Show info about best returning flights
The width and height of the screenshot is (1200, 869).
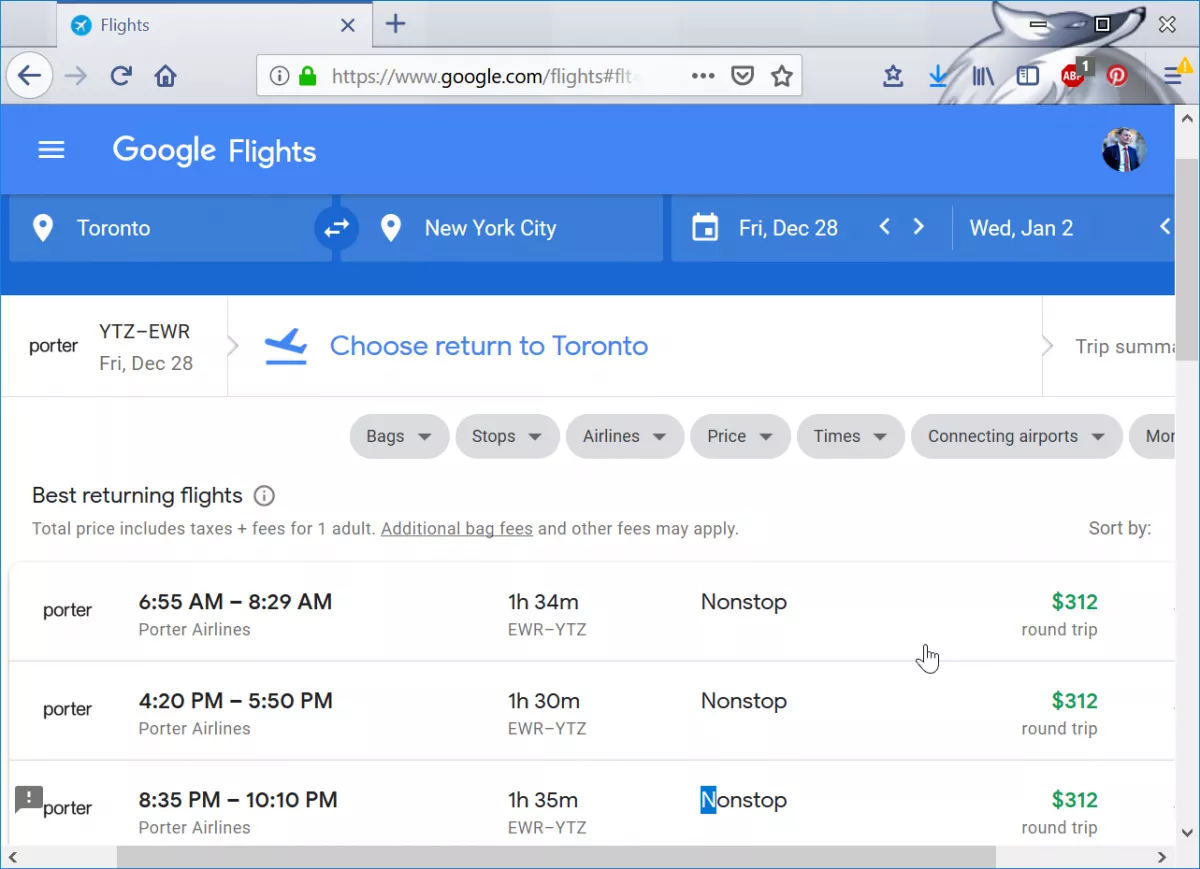(x=264, y=496)
